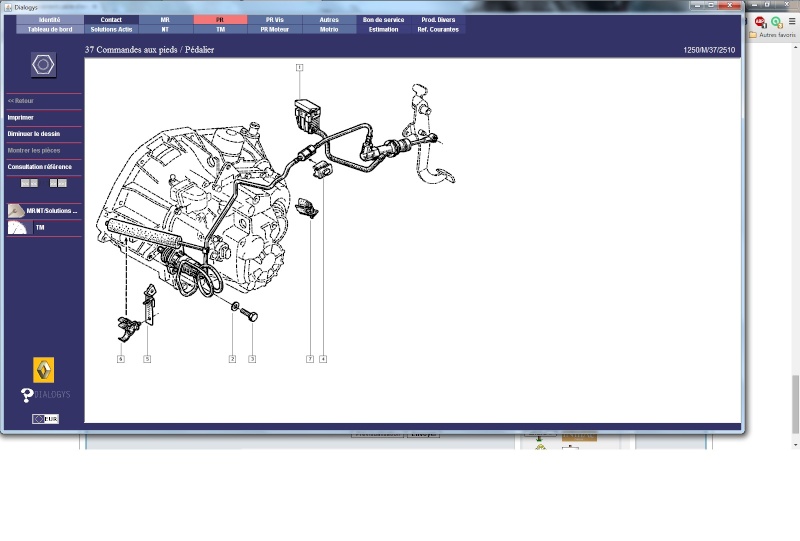800x541 pixels.
Task: Select the PR Moteur tab
Action: (x=274, y=30)
